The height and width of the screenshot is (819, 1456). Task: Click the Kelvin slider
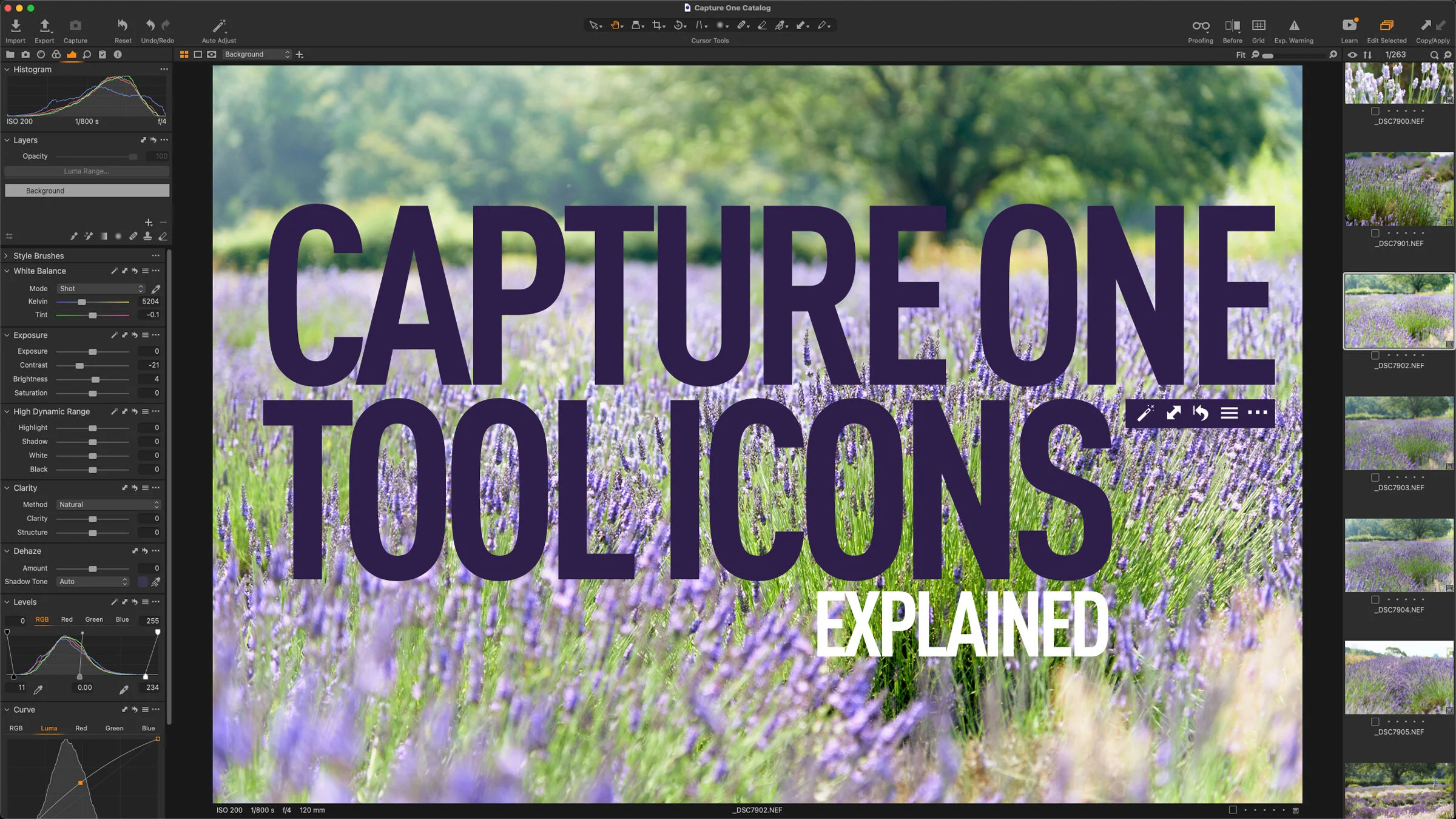[92, 302]
